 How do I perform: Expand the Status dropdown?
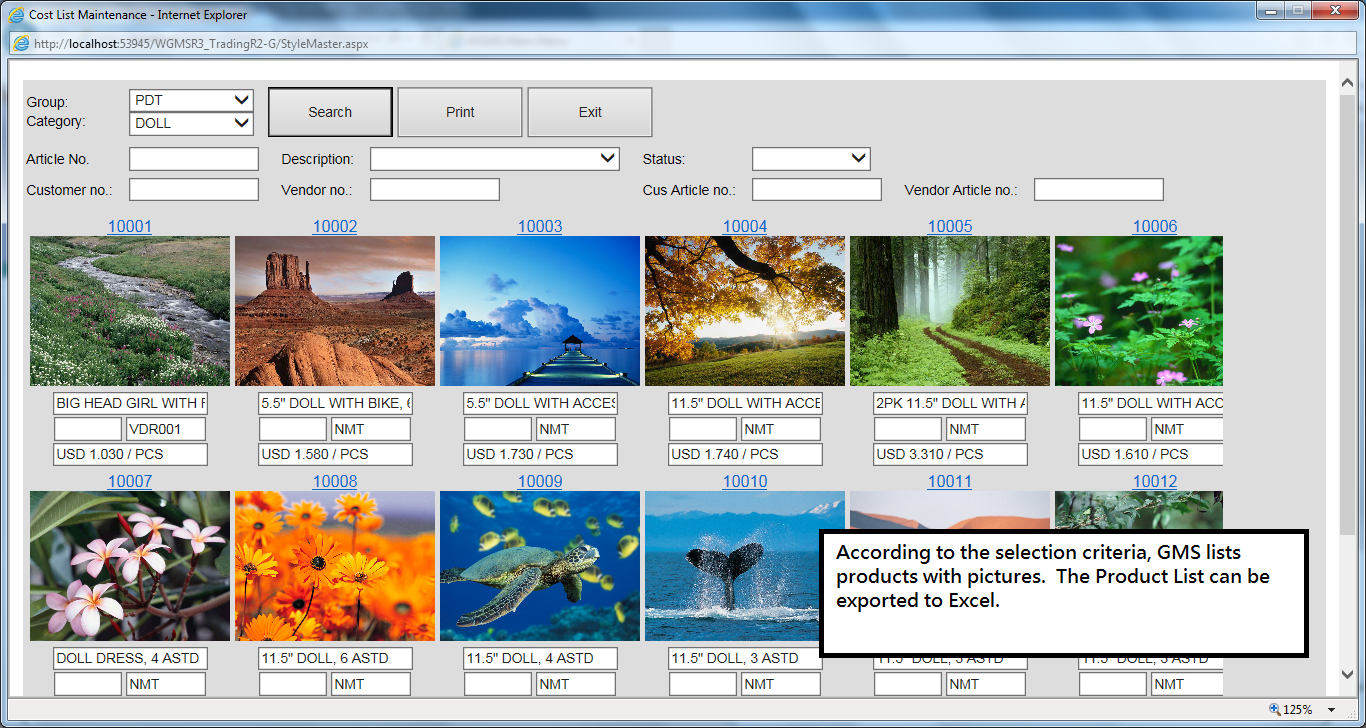(811, 159)
